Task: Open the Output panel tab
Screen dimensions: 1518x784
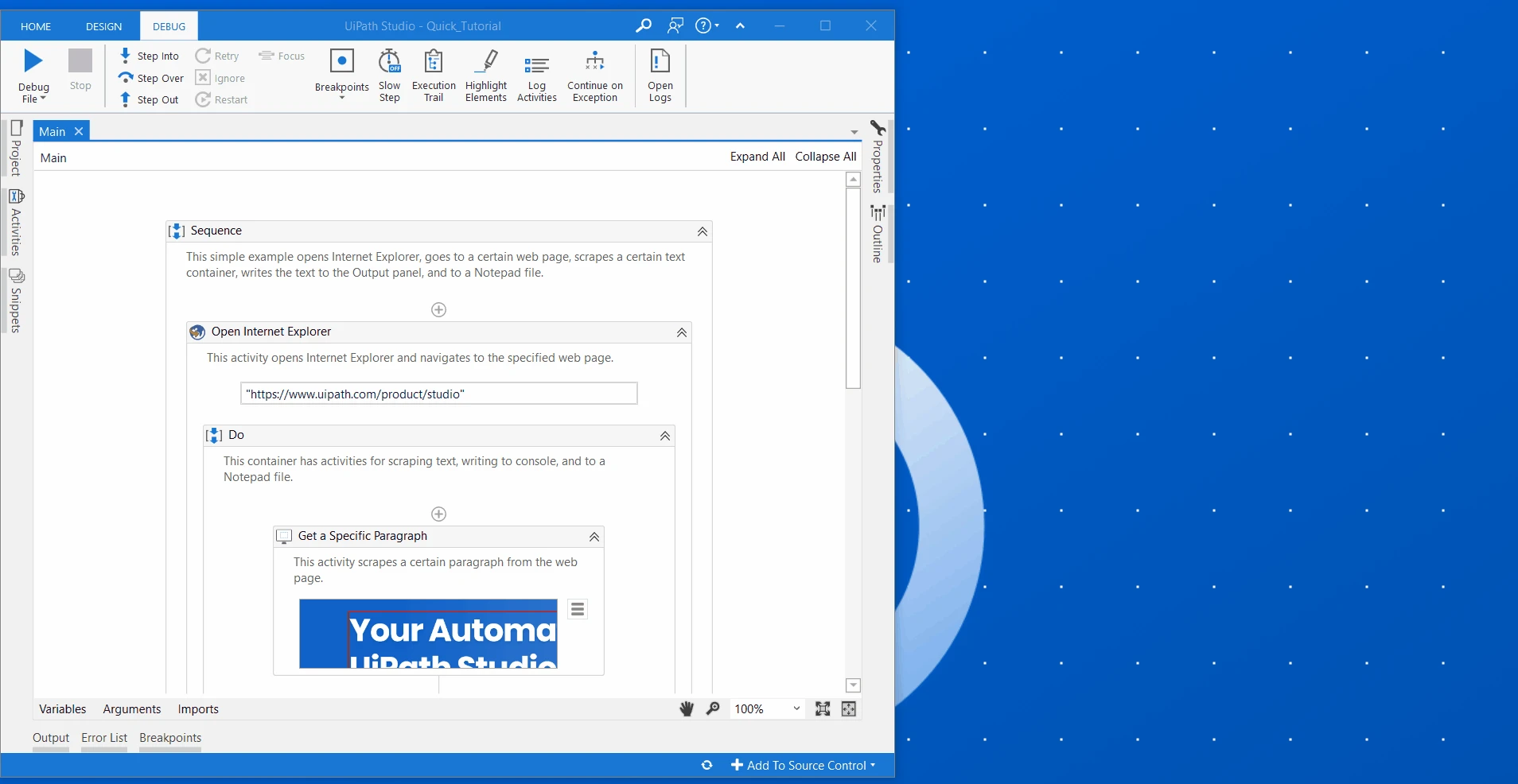Action: [51, 738]
